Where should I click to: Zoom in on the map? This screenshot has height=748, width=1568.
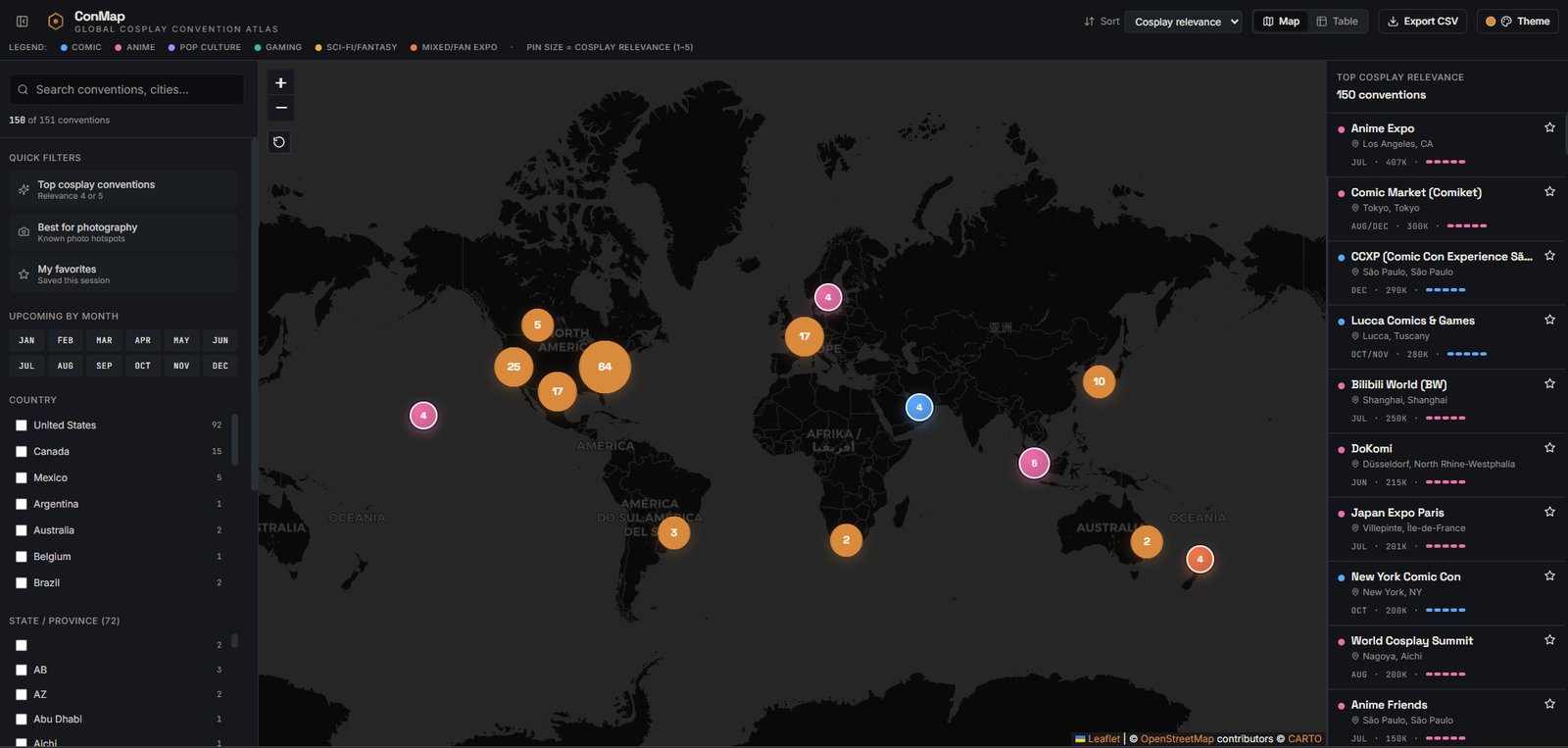(x=280, y=83)
